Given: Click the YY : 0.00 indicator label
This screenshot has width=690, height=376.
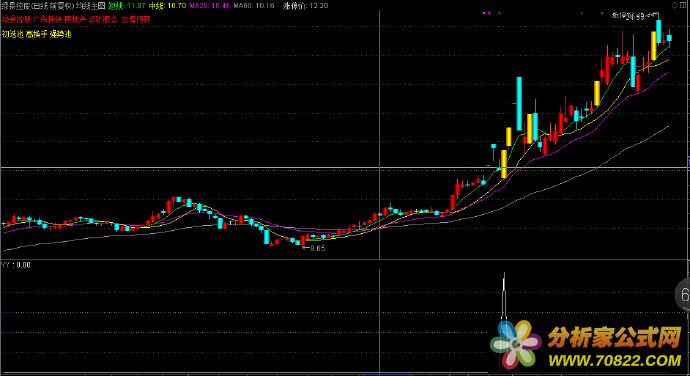Looking at the screenshot, I should (16, 265).
